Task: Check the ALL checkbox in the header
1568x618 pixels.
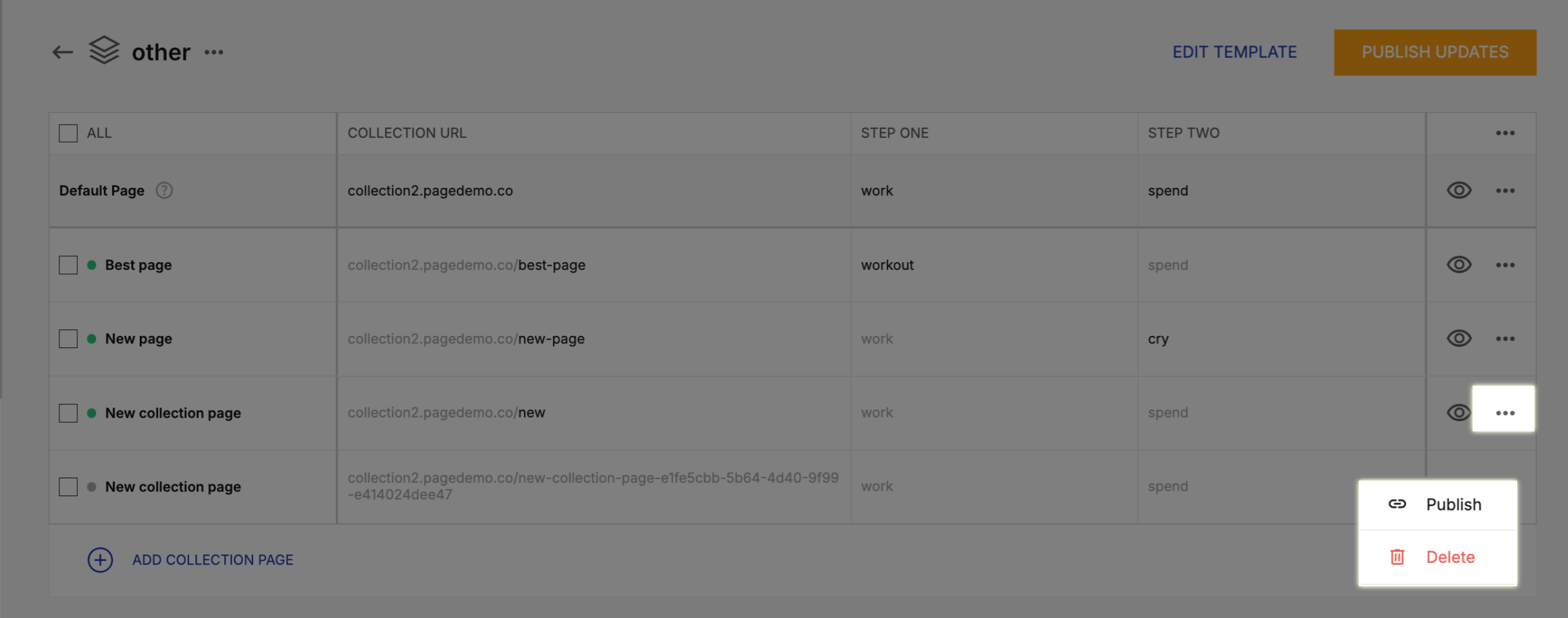Action: click(68, 133)
